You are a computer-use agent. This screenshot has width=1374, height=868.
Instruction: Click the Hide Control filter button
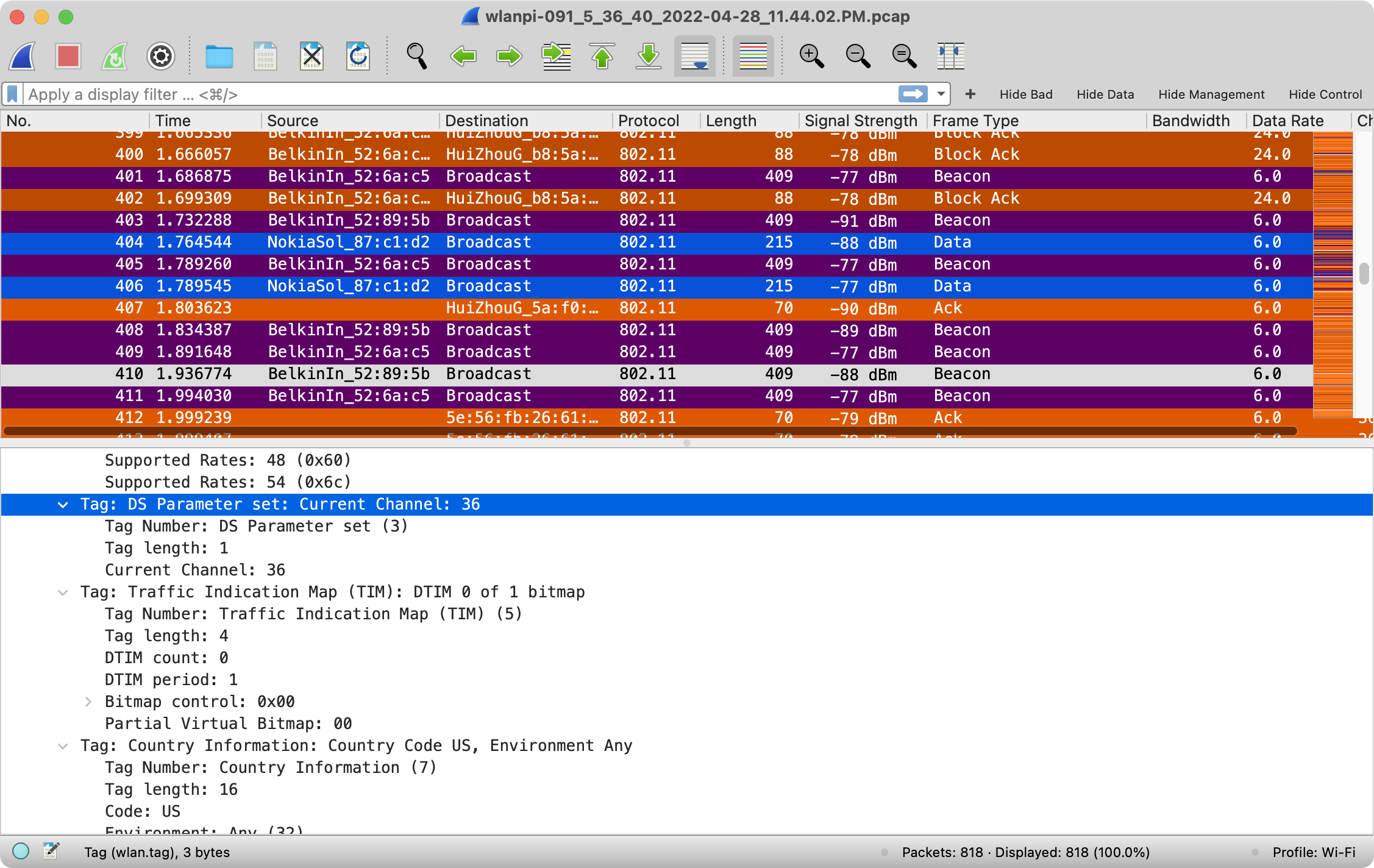click(x=1325, y=94)
